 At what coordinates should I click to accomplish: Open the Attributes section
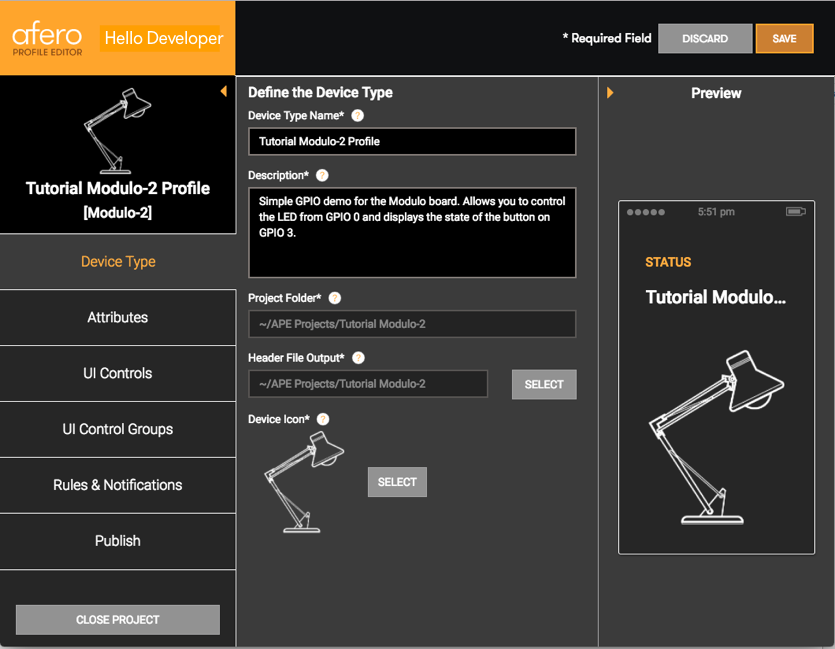click(118, 318)
